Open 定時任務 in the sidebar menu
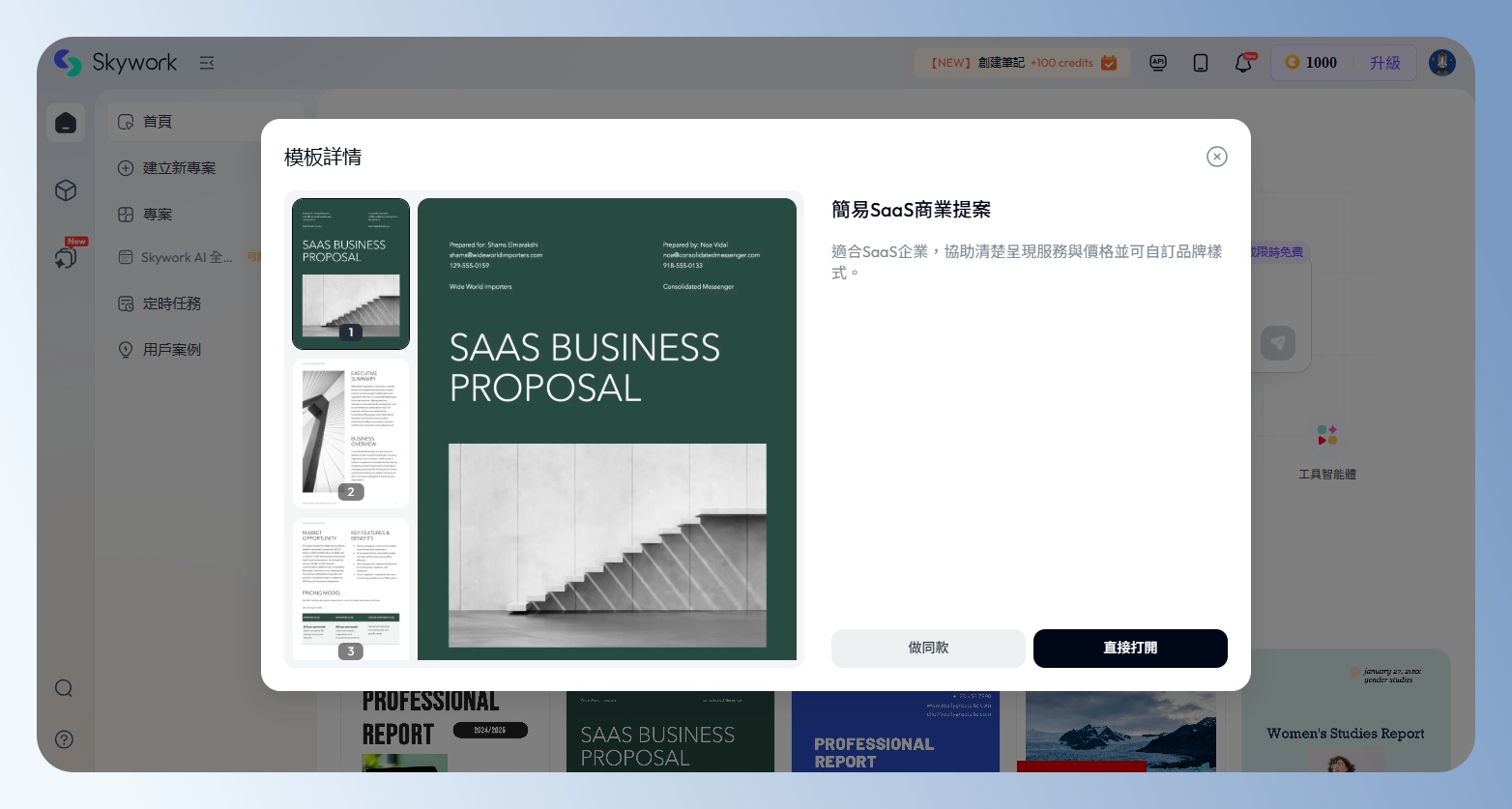 [x=171, y=303]
